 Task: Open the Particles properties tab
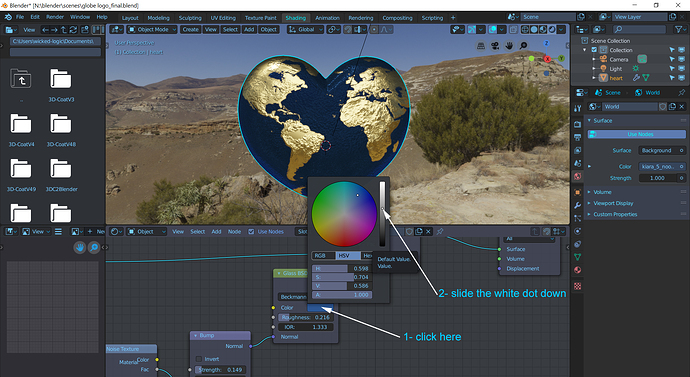578,218
